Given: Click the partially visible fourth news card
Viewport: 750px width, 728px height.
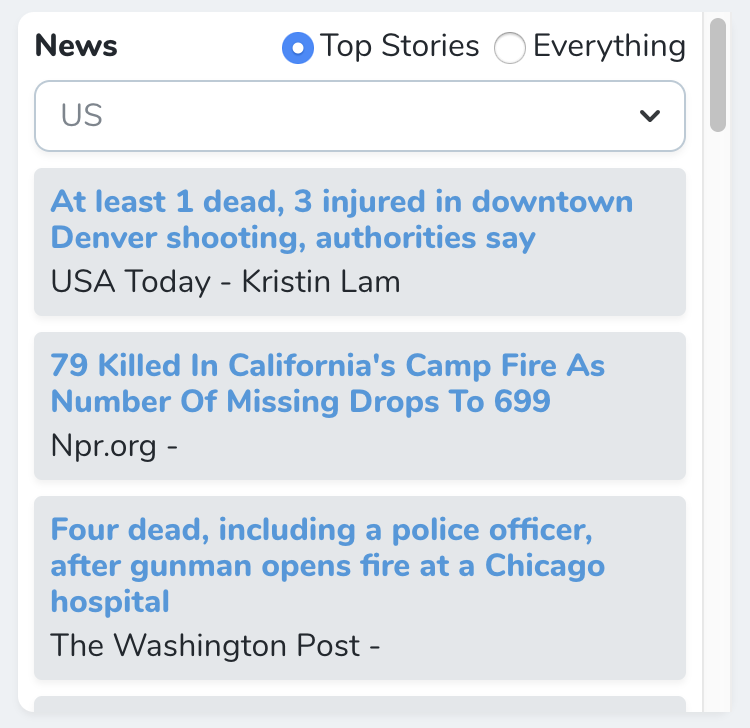Looking at the screenshot, I should (x=360, y=705).
